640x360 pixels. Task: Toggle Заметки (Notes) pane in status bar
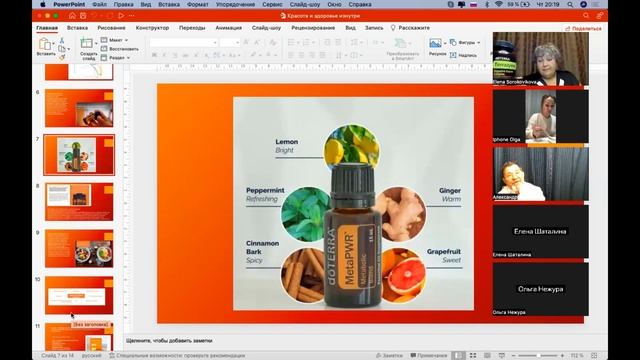click(x=389, y=356)
